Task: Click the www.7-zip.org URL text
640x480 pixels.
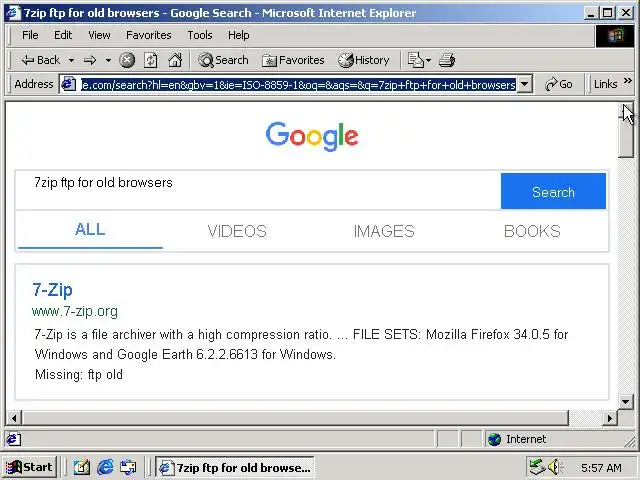Action: (75, 311)
